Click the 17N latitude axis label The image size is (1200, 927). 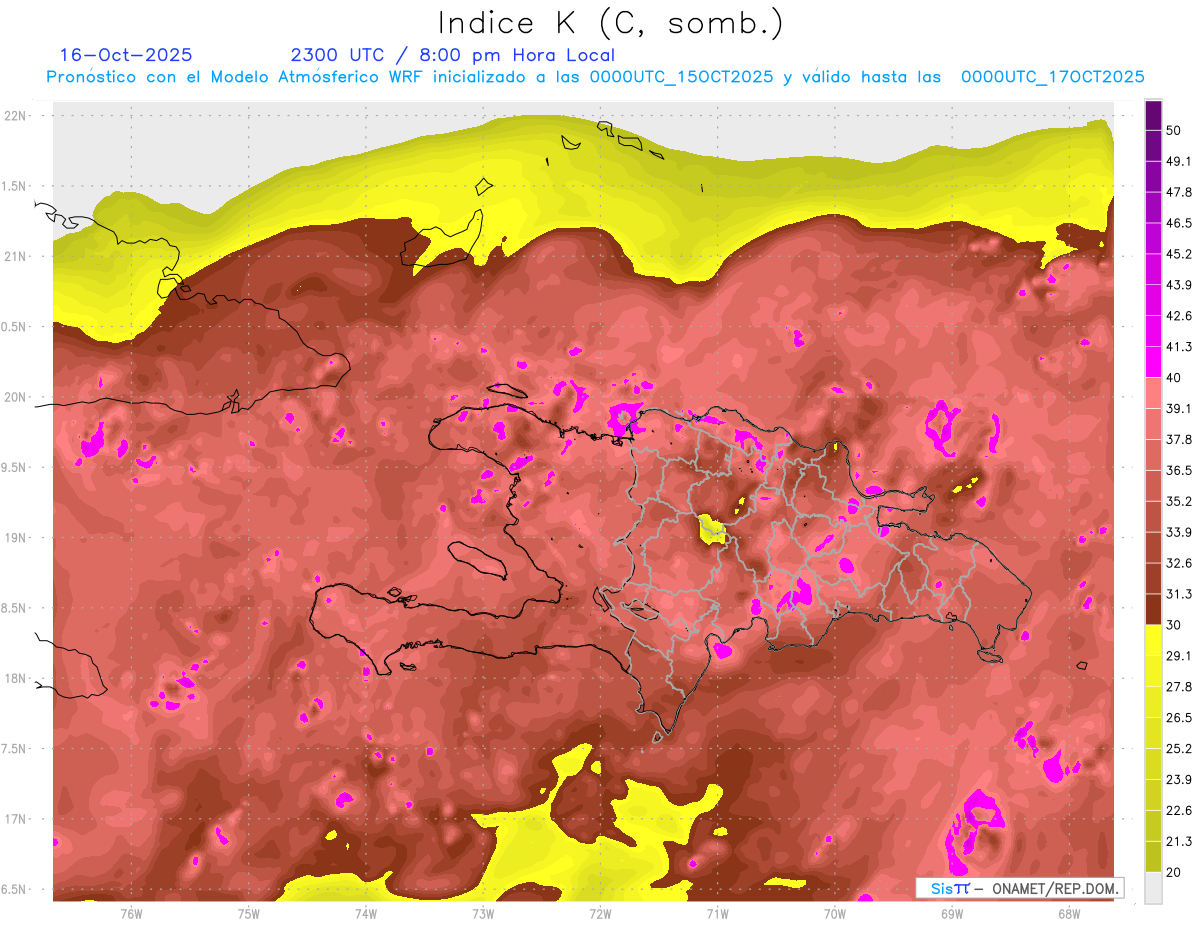pos(17,819)
